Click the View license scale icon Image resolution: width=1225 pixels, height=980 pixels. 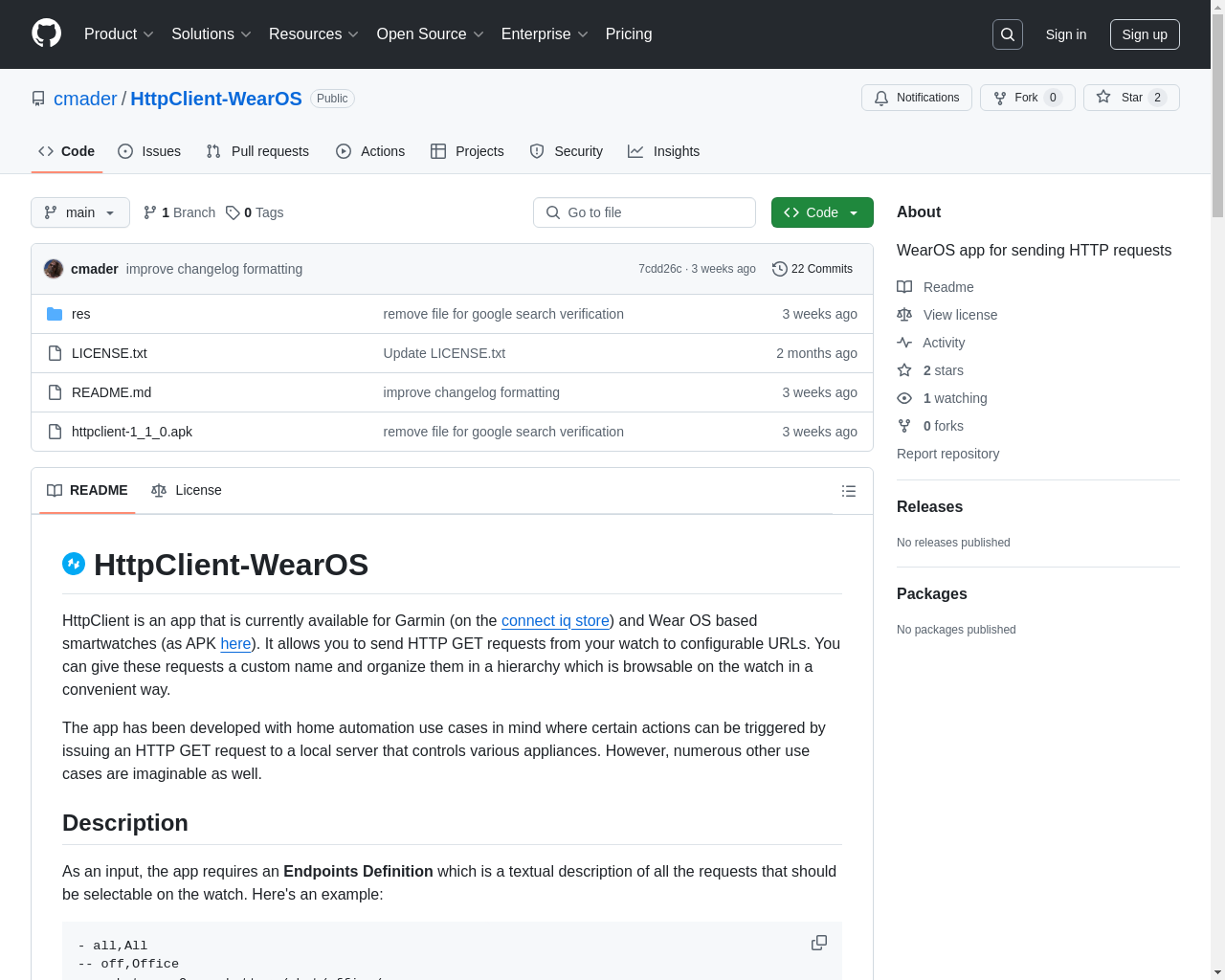(x=904, y=315)
